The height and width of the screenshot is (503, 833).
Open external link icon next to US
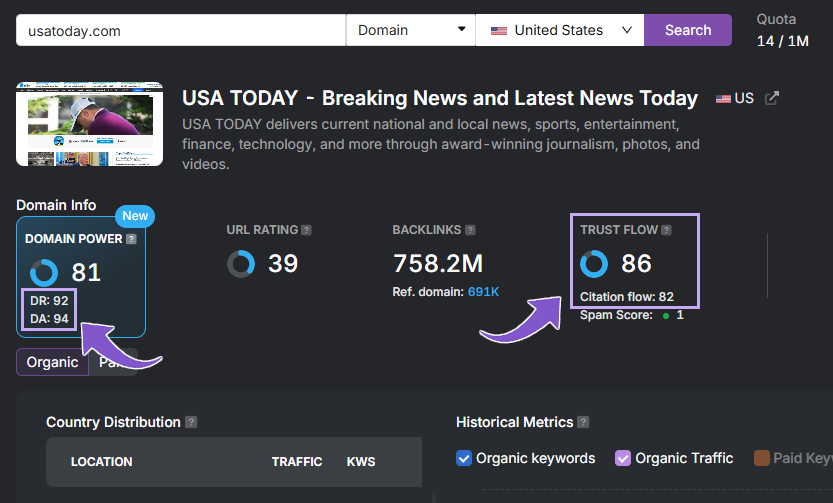pos(771,98)
